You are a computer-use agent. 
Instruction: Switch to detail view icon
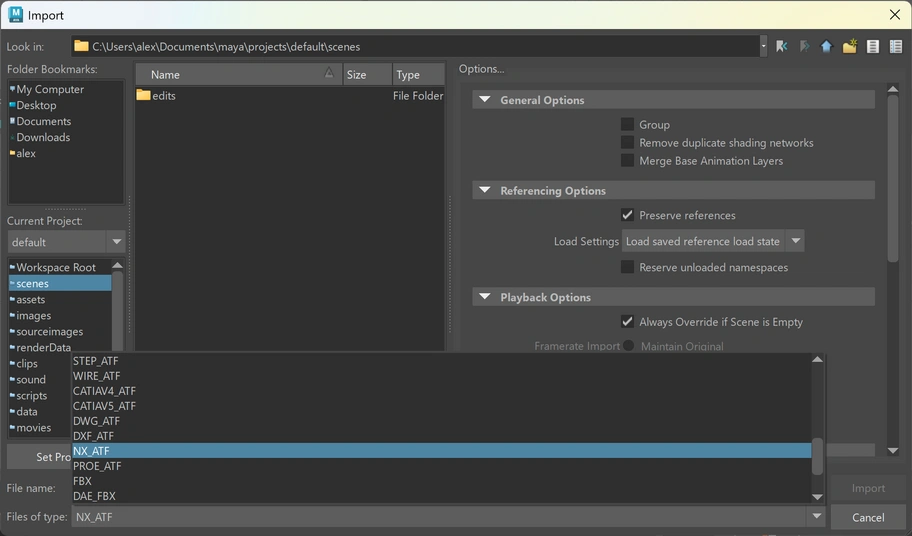(x=896, y=47)
